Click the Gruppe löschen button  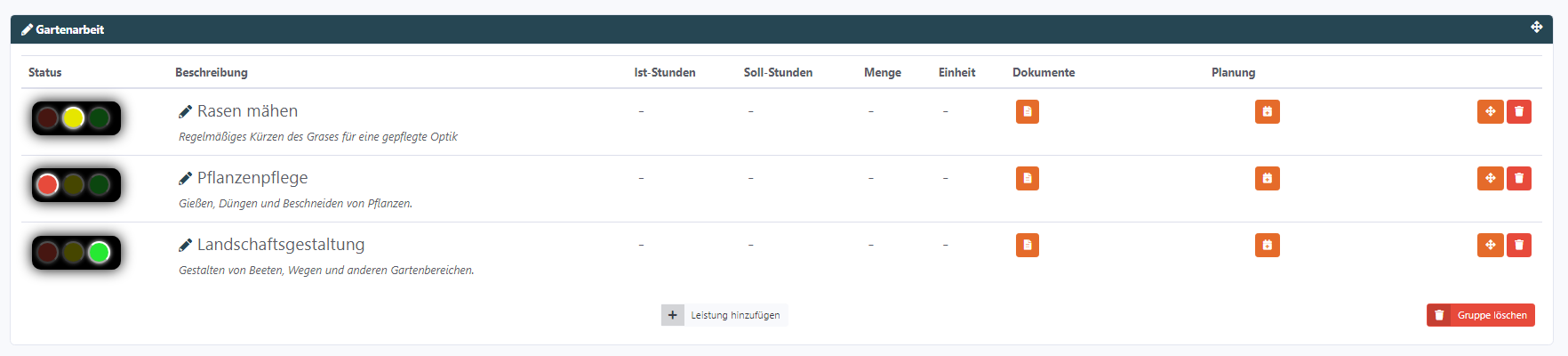1480,315
